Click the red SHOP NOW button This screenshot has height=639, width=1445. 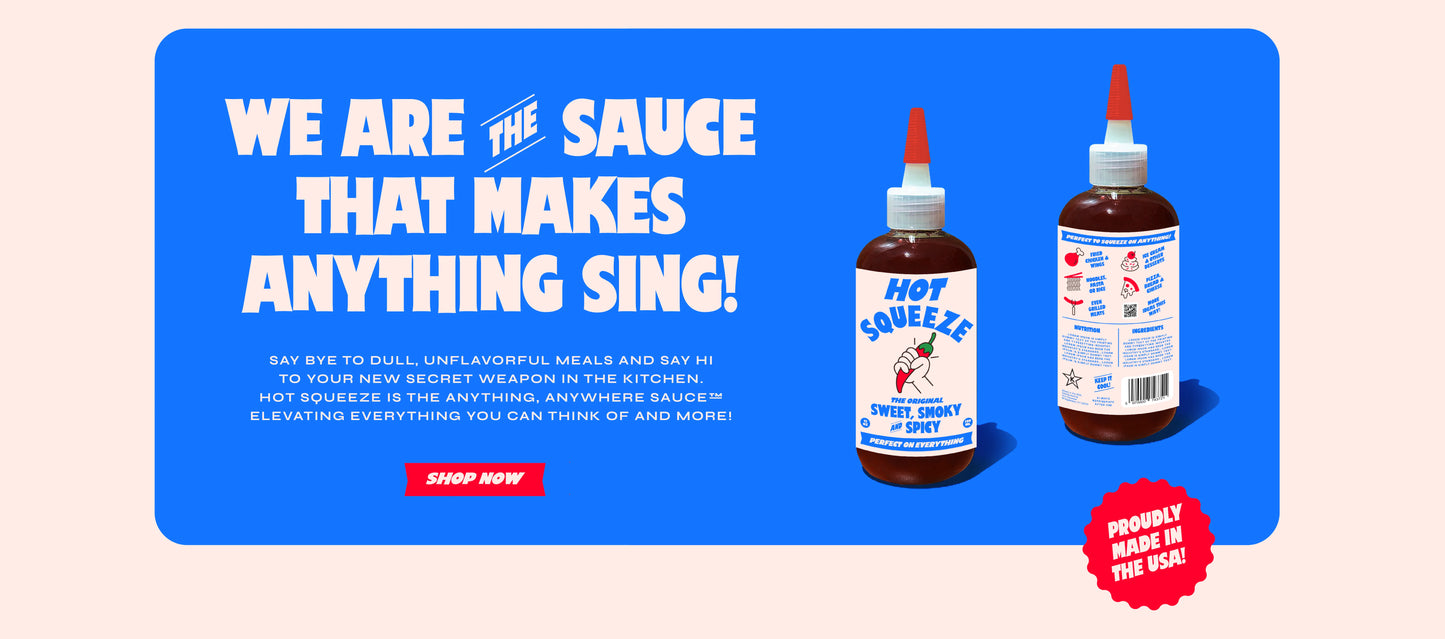tap(475, 478)
